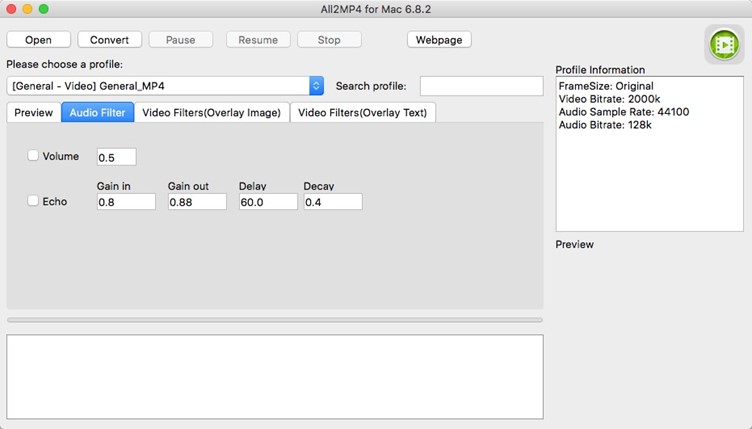Click the conversion progress bar

tap(275, 320)
